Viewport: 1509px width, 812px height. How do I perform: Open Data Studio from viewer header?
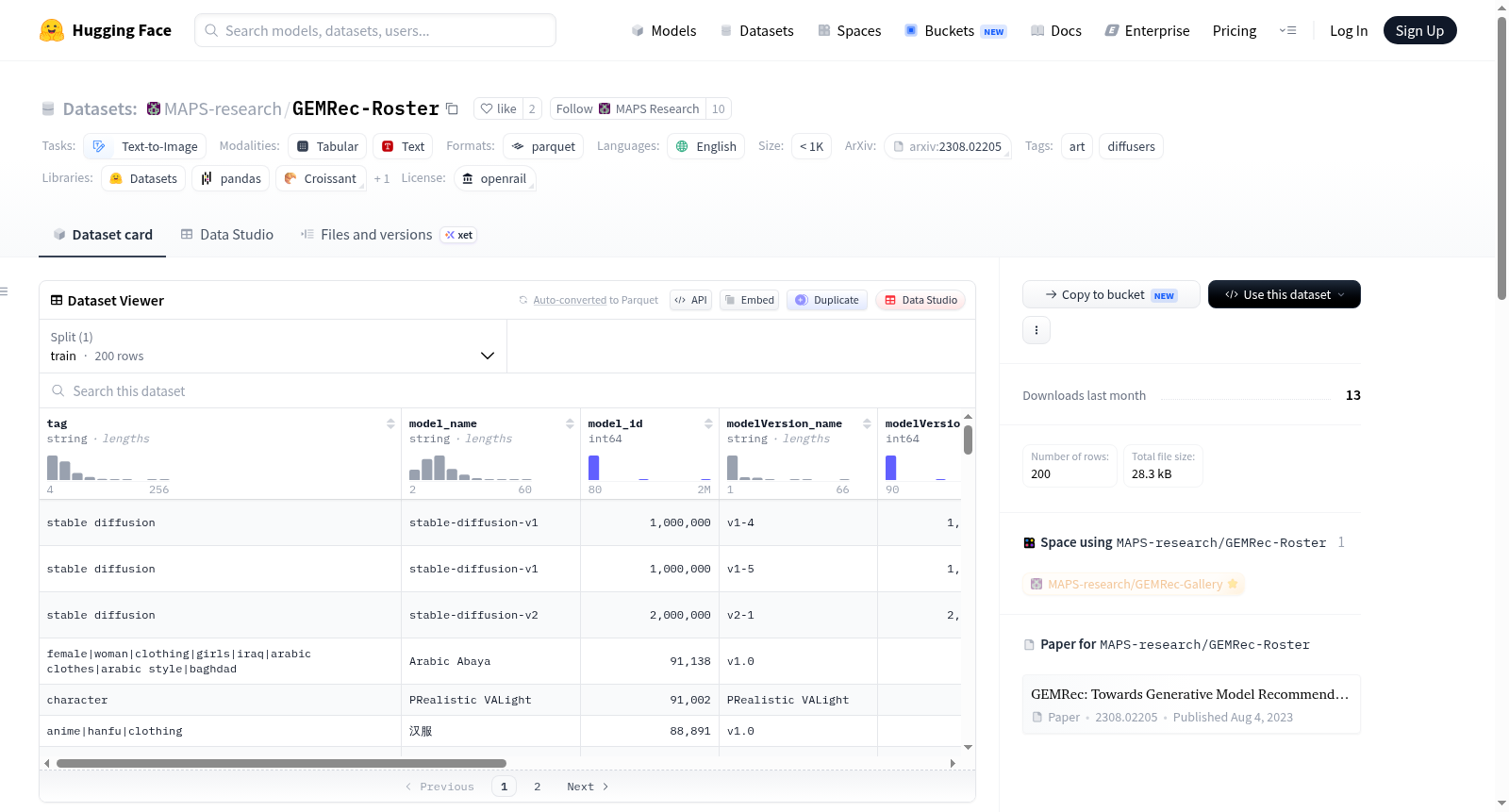pyautogui.click(x=920, y=300)
